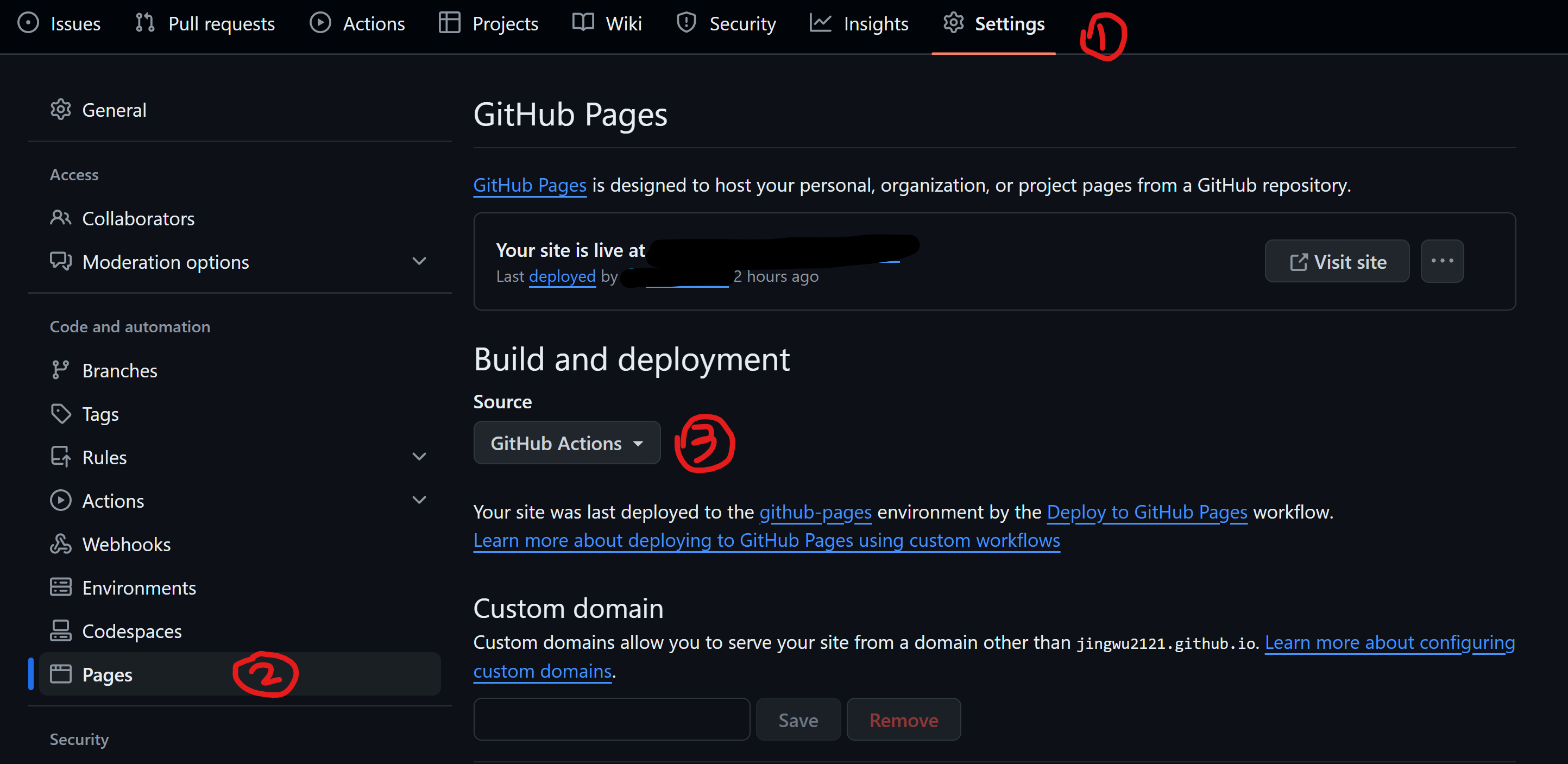Image resolution: width=1568 pixels, height=764 pixels.
Task: Click the Codespaces icon
Action: [60, 630]
